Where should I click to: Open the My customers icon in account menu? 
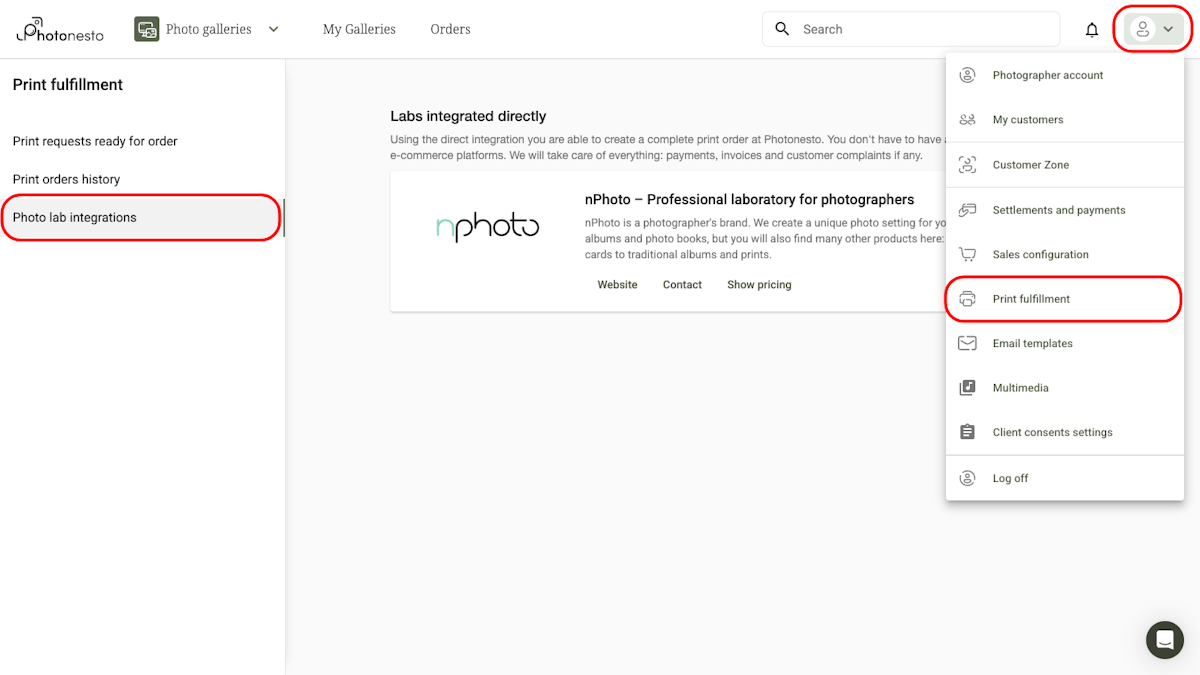point(967,119)
